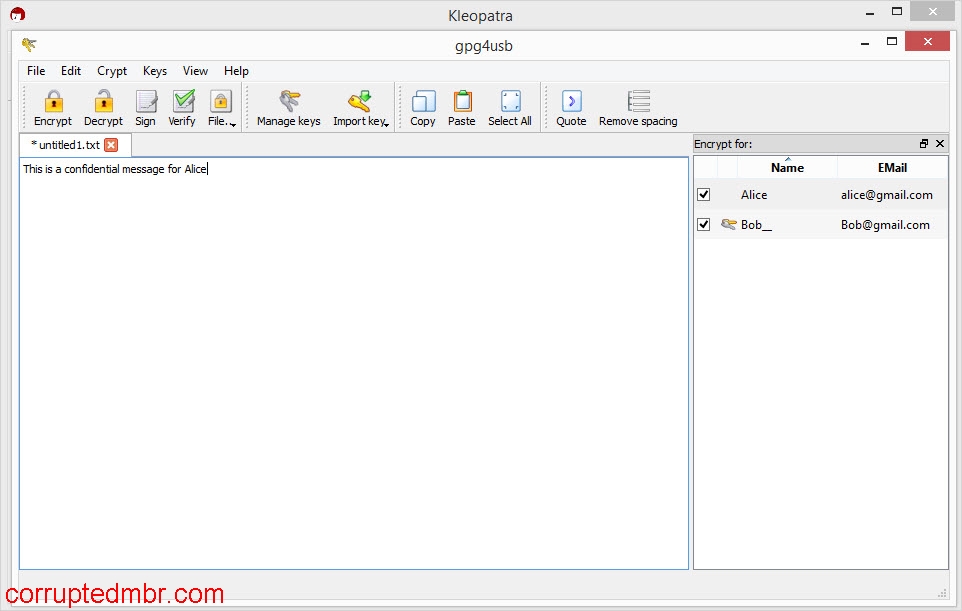The width and height of the screenshot is (962, 611).
Task: Click the Name column header to sort
Action: pos(786,167)
